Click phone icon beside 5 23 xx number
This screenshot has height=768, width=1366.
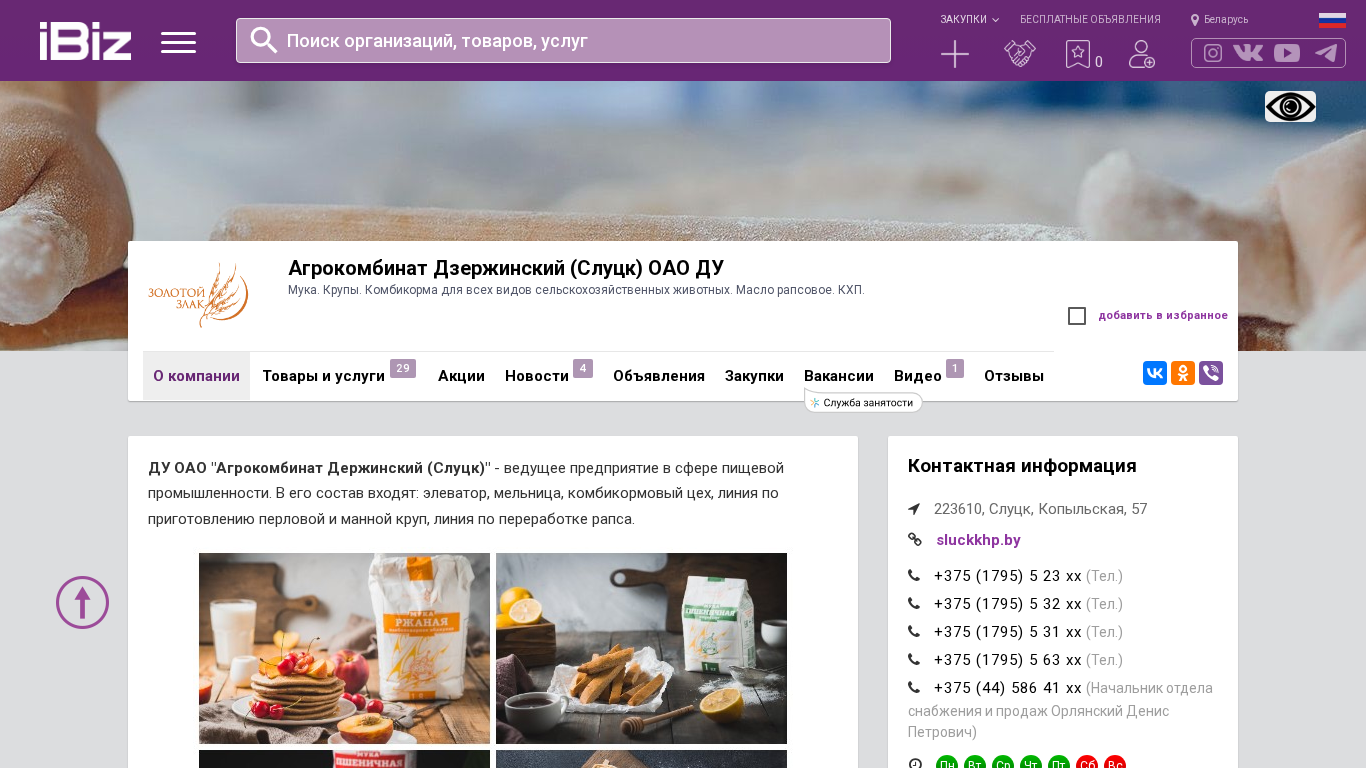(x=914, y=576)
